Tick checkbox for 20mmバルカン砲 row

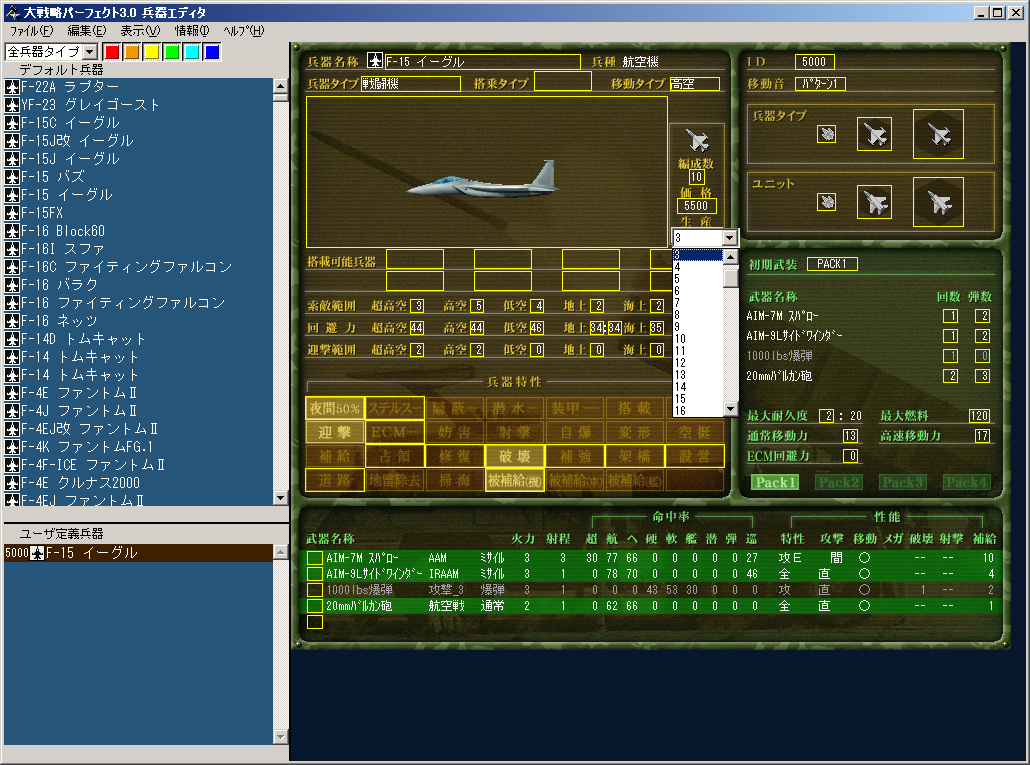[x=315, y=605]
